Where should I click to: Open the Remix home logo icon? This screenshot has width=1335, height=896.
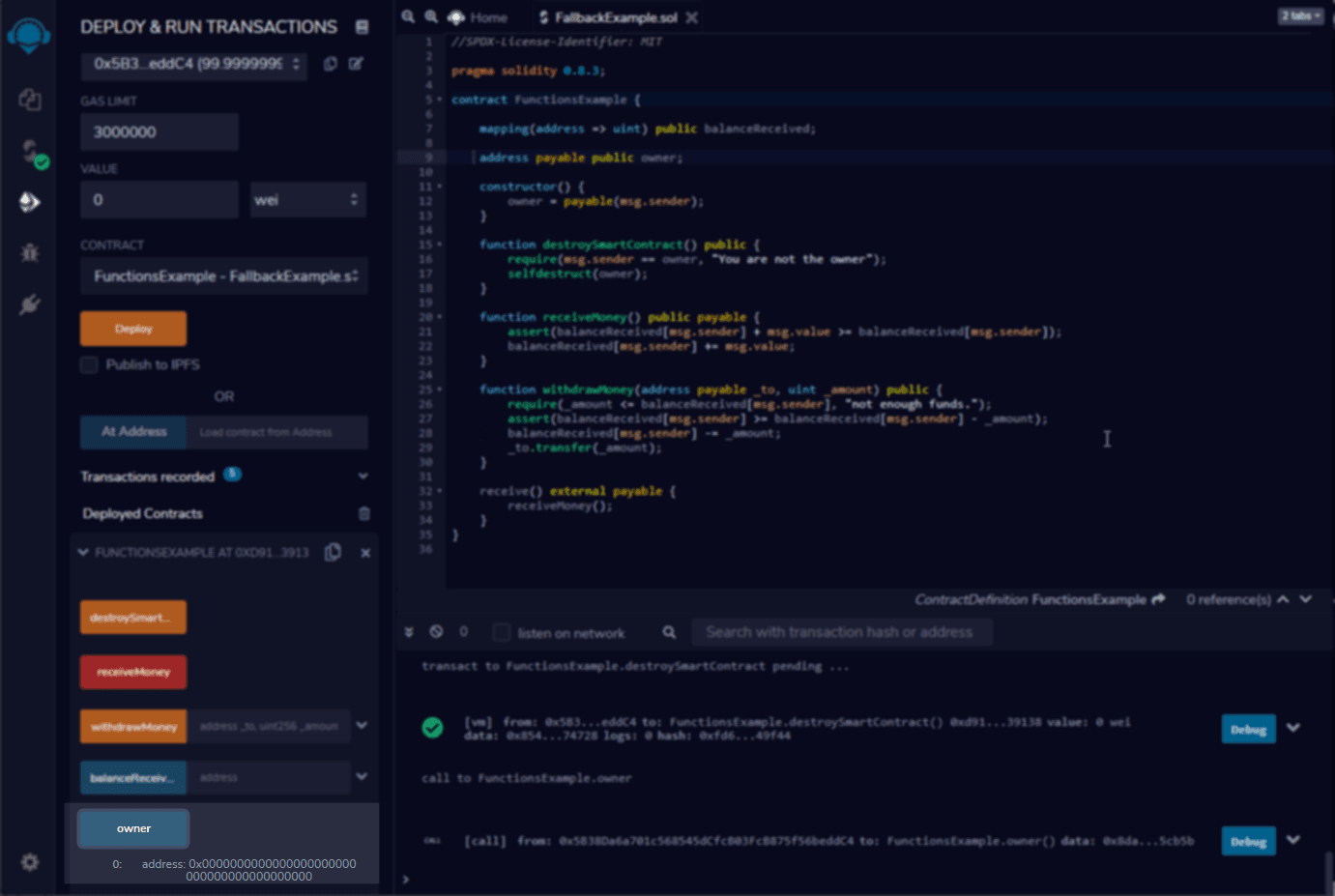pyautogui.click(x=29, y=36)
